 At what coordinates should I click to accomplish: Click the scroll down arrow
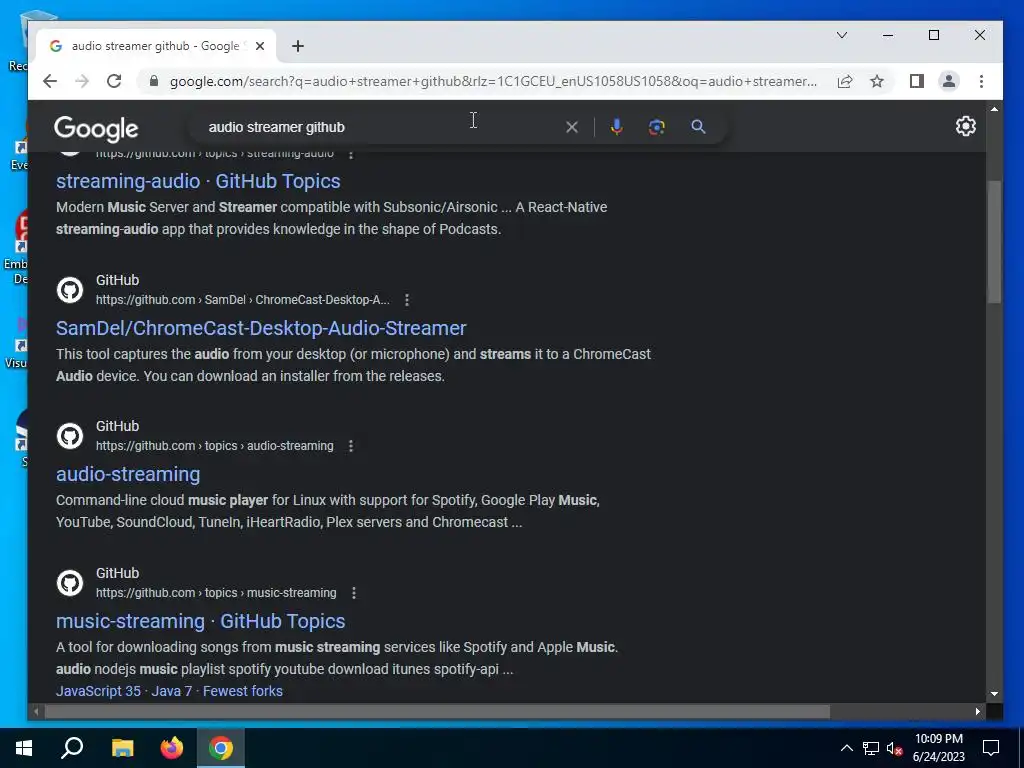click(x=994, y=694)
